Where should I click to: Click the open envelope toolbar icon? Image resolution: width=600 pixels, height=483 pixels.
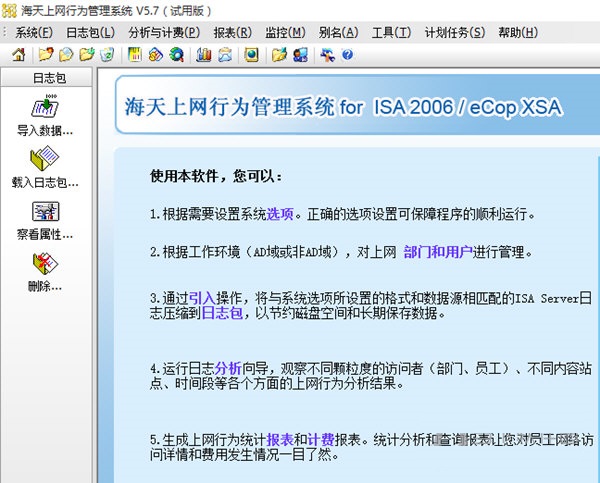(225, 55)
